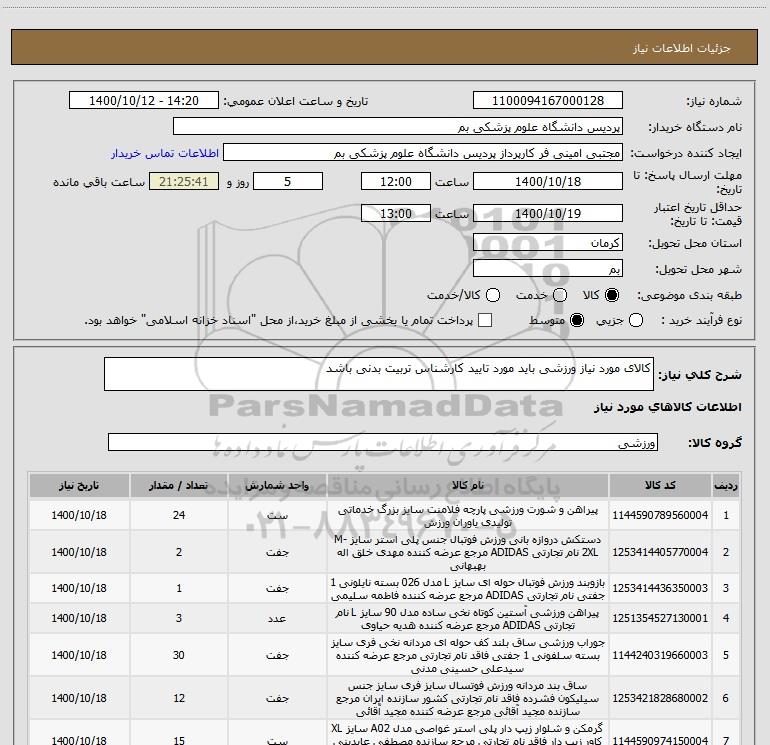The image size is (770, 745).
Task: Click quantity 15 in row 7
Action: [x=179, y=740]
